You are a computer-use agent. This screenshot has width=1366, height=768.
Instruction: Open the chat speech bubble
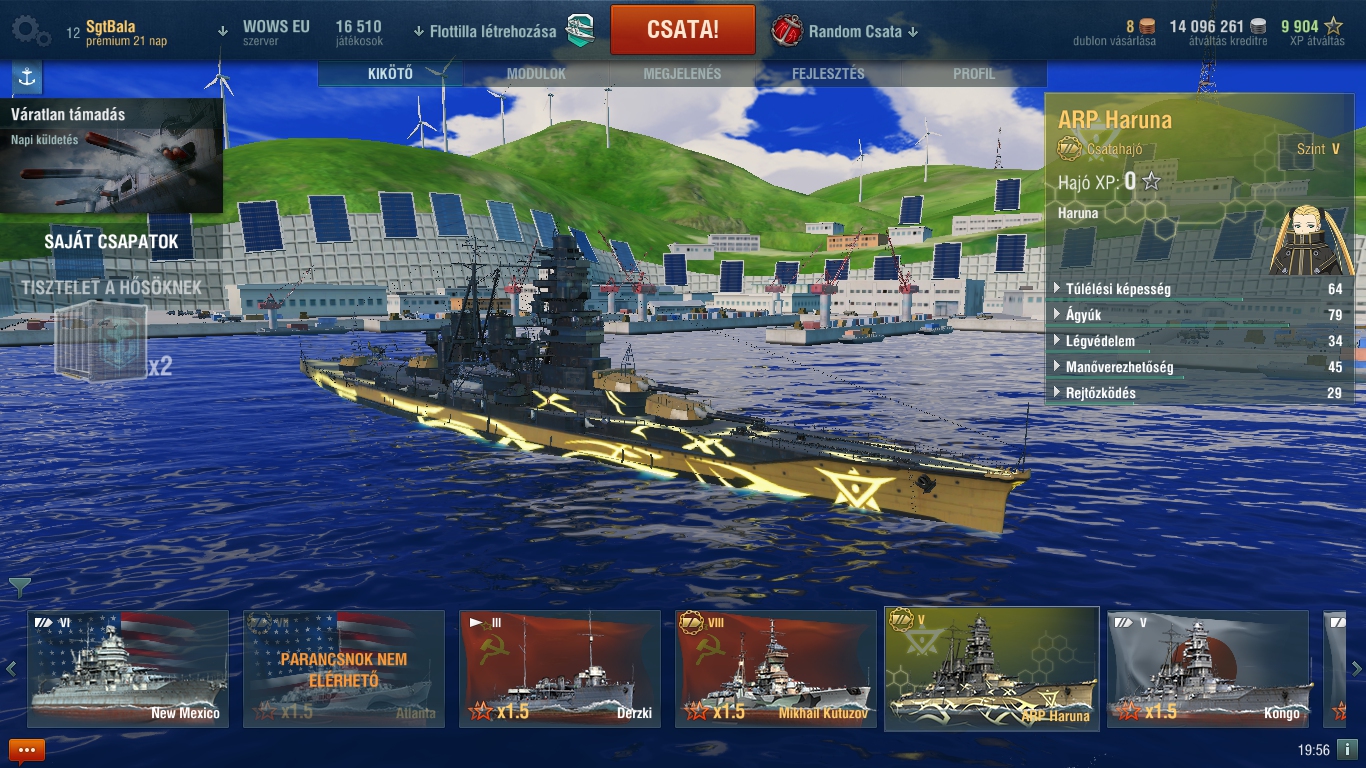pos(27,749)
